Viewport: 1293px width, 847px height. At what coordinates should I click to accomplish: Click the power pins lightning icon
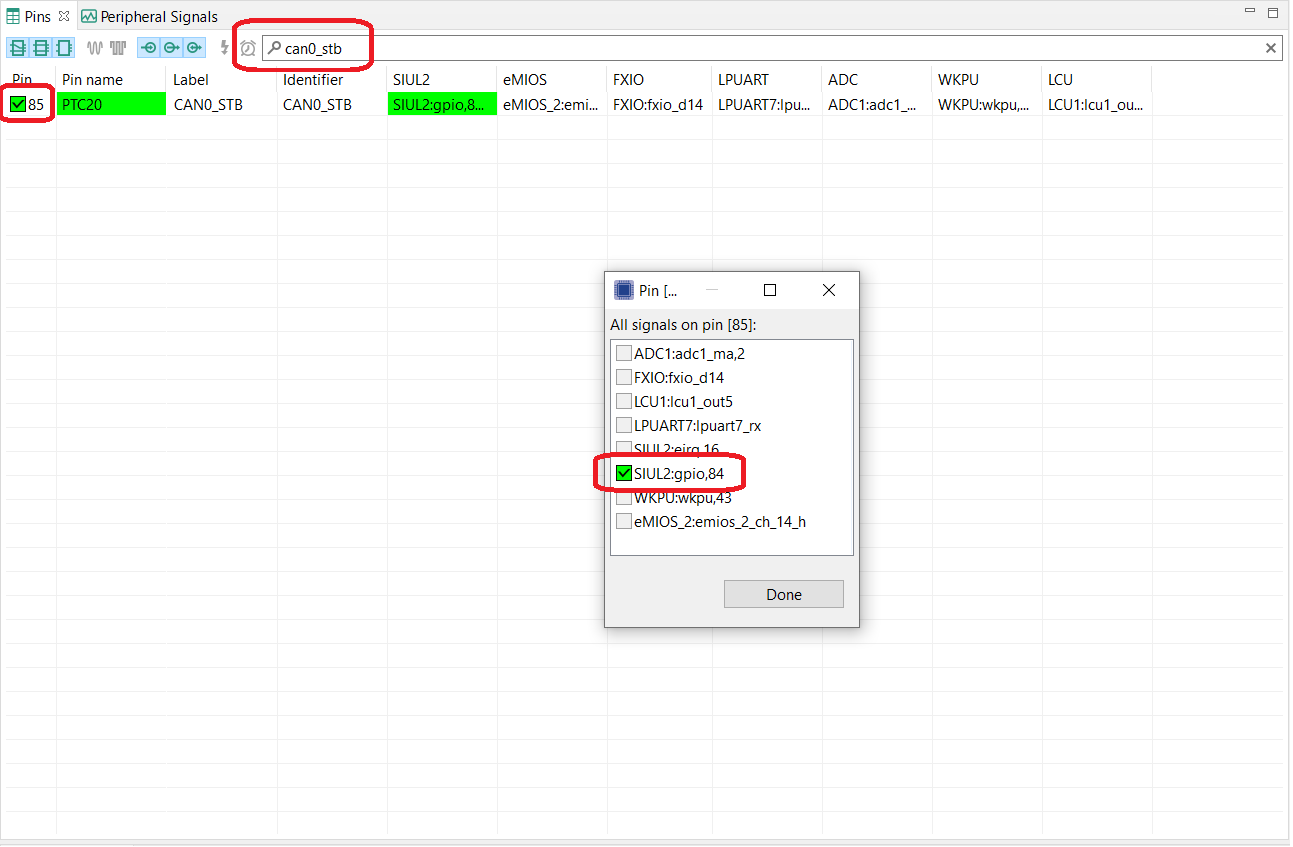[222, 47]
